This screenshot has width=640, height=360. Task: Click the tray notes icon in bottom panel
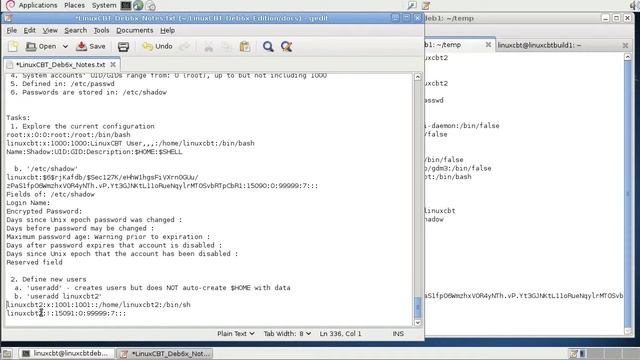pos(573,353)
